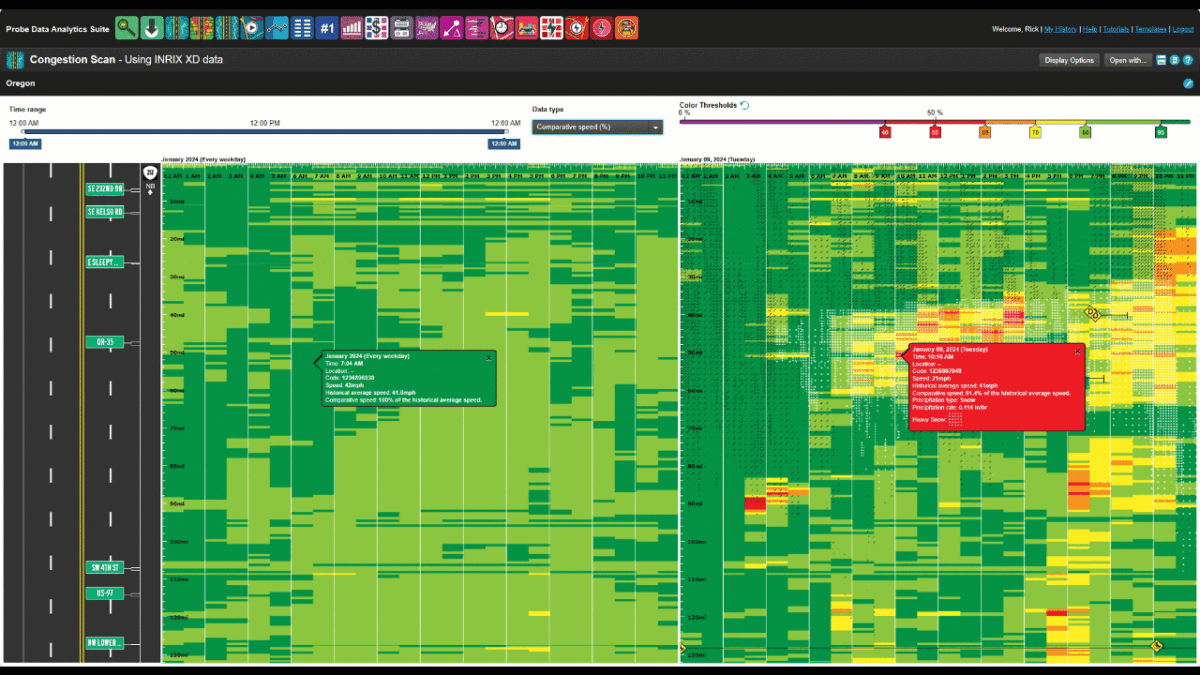Click the red 40 color threshold handle

coord(885,132)
